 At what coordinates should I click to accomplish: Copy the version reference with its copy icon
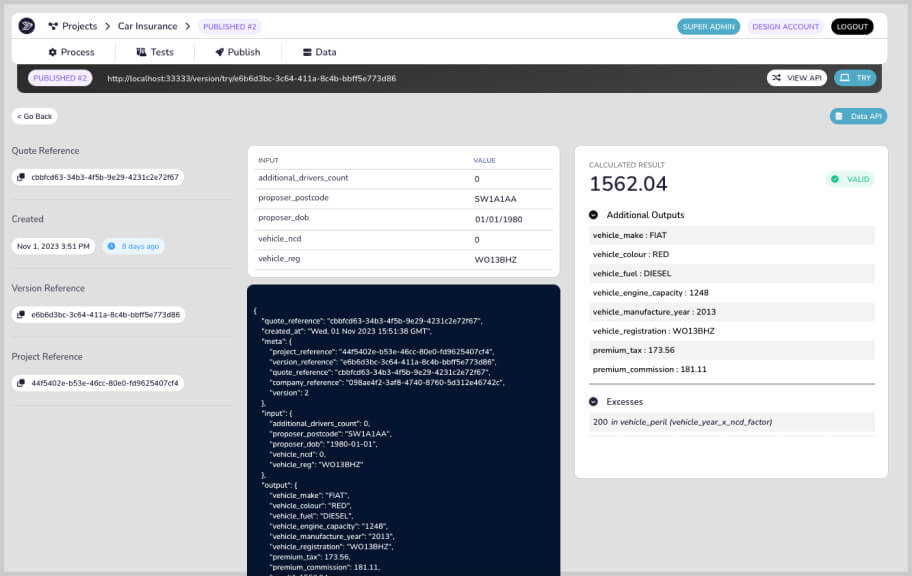(21, 314)
